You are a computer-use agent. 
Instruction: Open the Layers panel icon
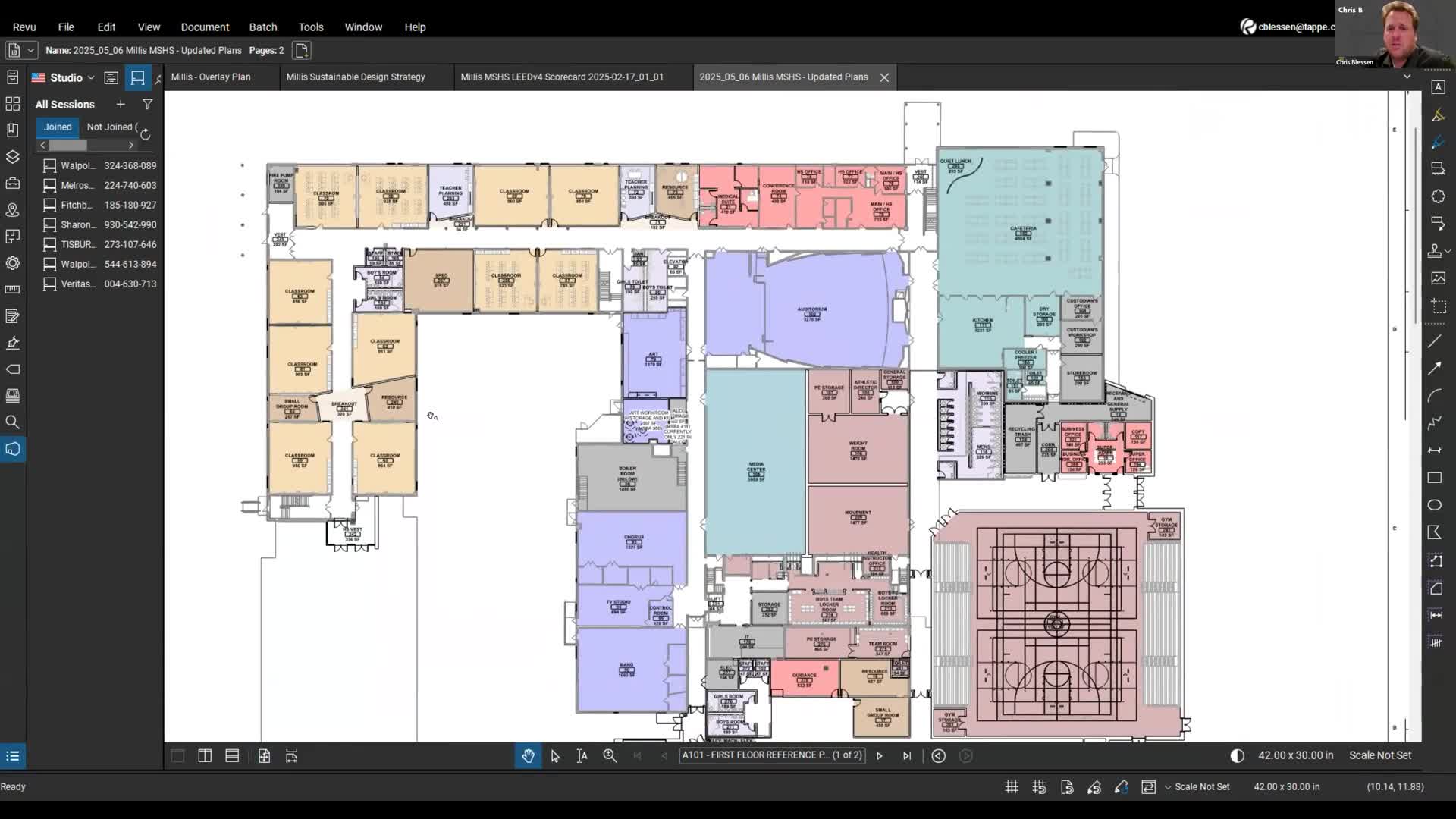pos(12,157)
